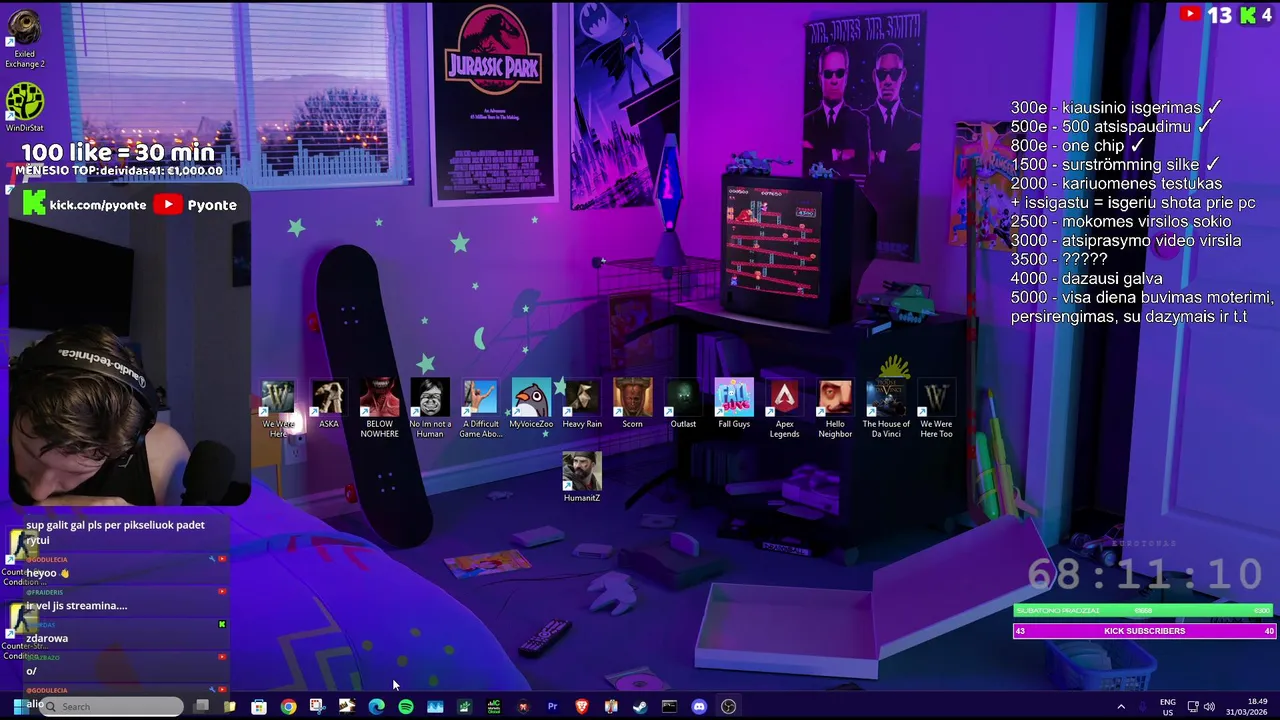This screenshot has width=1280, height=720.
Task: Select the Outlast desktop icon
Action: [x=683, y=404]
